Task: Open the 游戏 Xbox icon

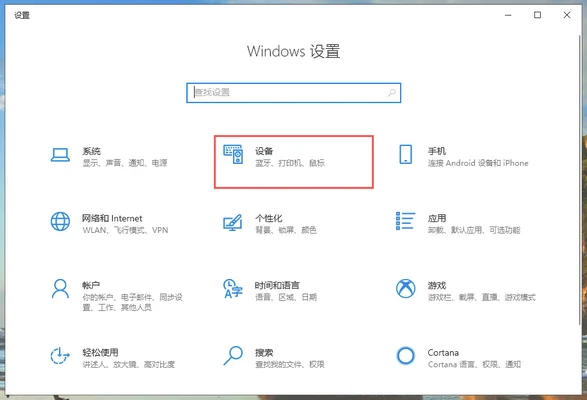Action: point(406,288)
